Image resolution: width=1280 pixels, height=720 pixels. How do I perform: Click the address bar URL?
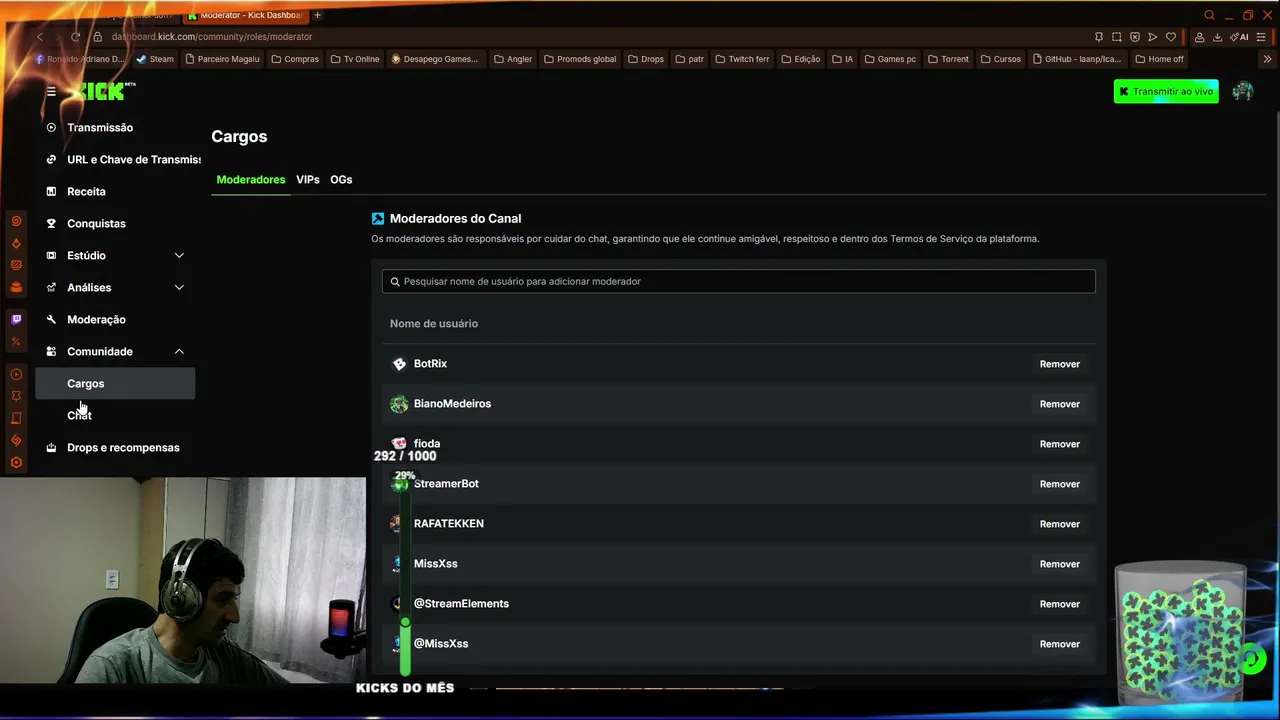(x=212, y=37)
